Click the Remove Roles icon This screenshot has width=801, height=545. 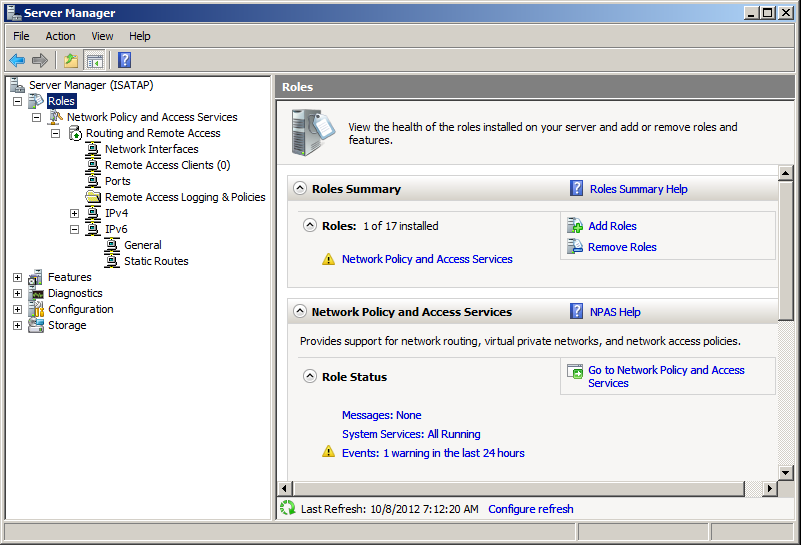(575, 246)
